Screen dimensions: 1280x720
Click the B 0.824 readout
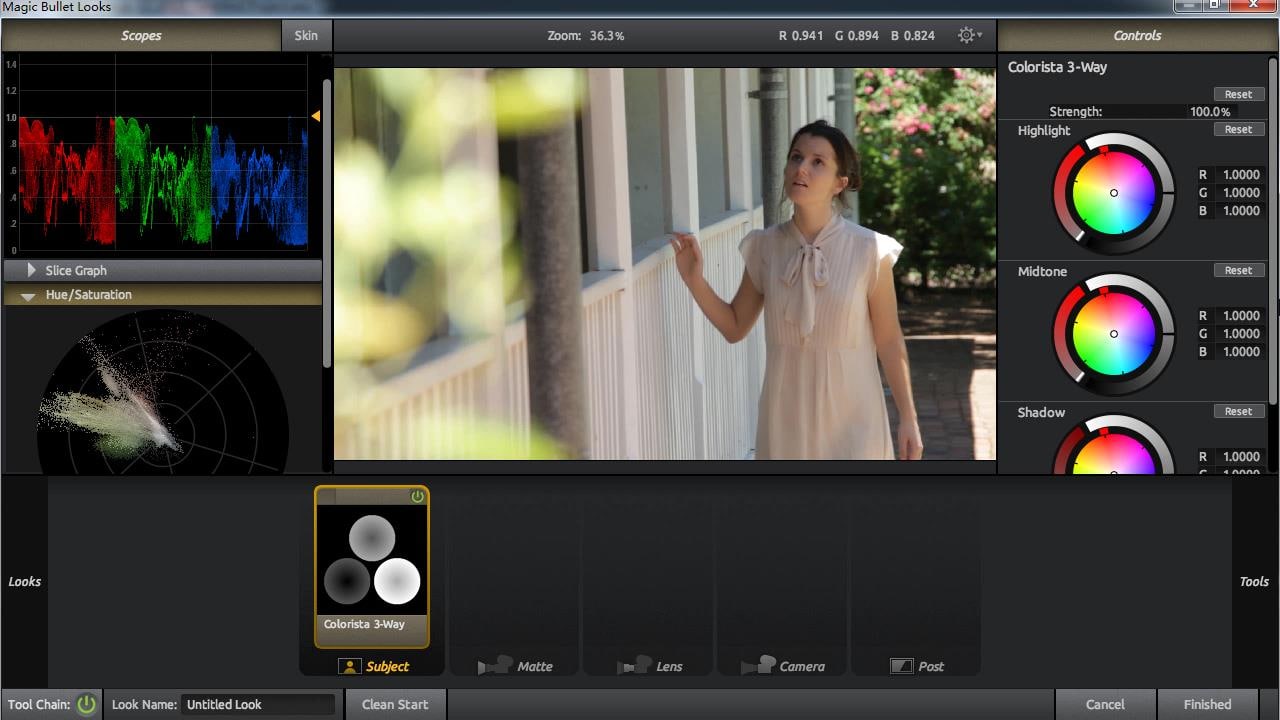tap(913, 36)
